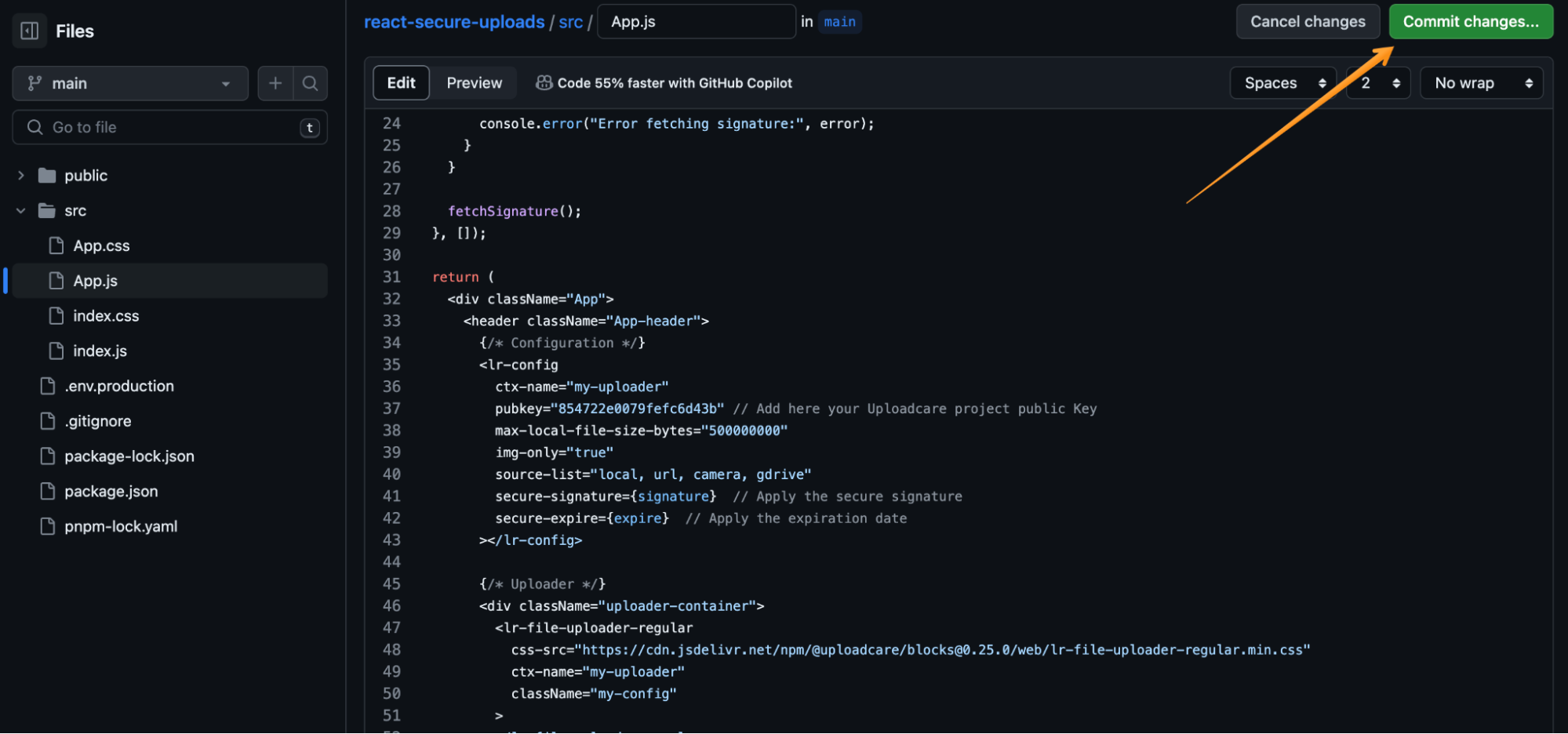Open the Spaces indentation dropdown
1568x734 pixels.
[1283, 82]
